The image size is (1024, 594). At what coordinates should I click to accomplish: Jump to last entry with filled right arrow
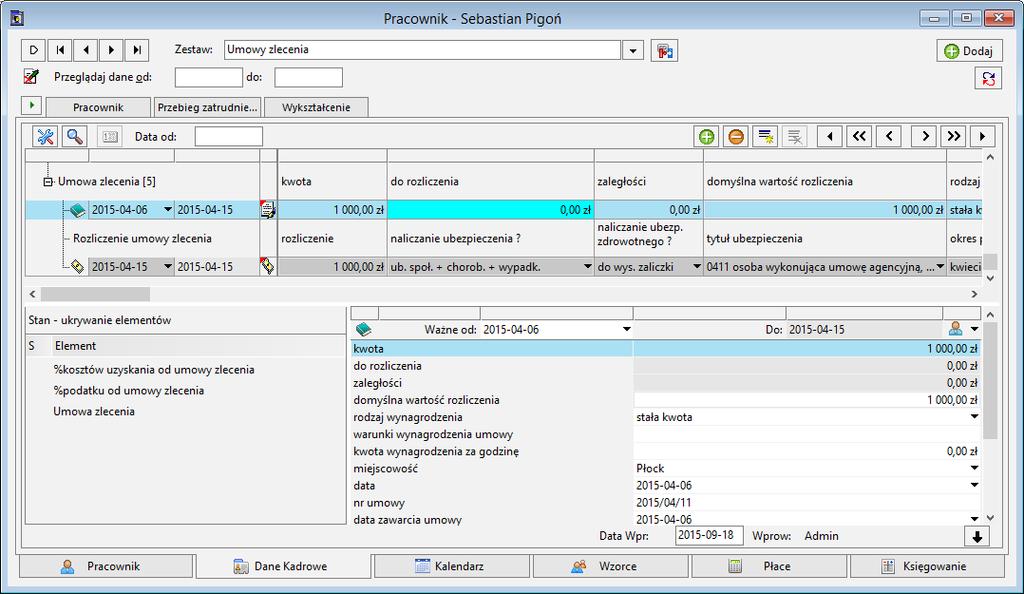tap(982, 136)
